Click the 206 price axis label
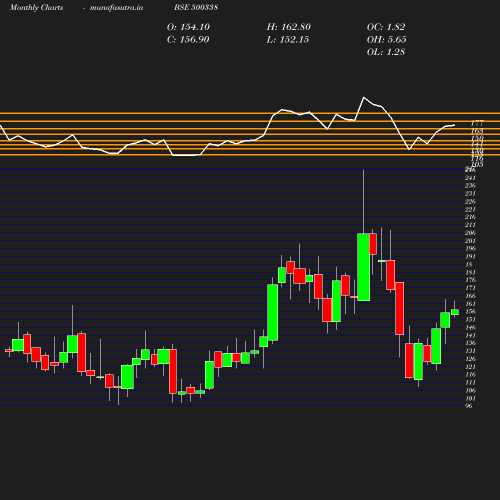Viewport: 500px width, 500px height. (470, 233)
